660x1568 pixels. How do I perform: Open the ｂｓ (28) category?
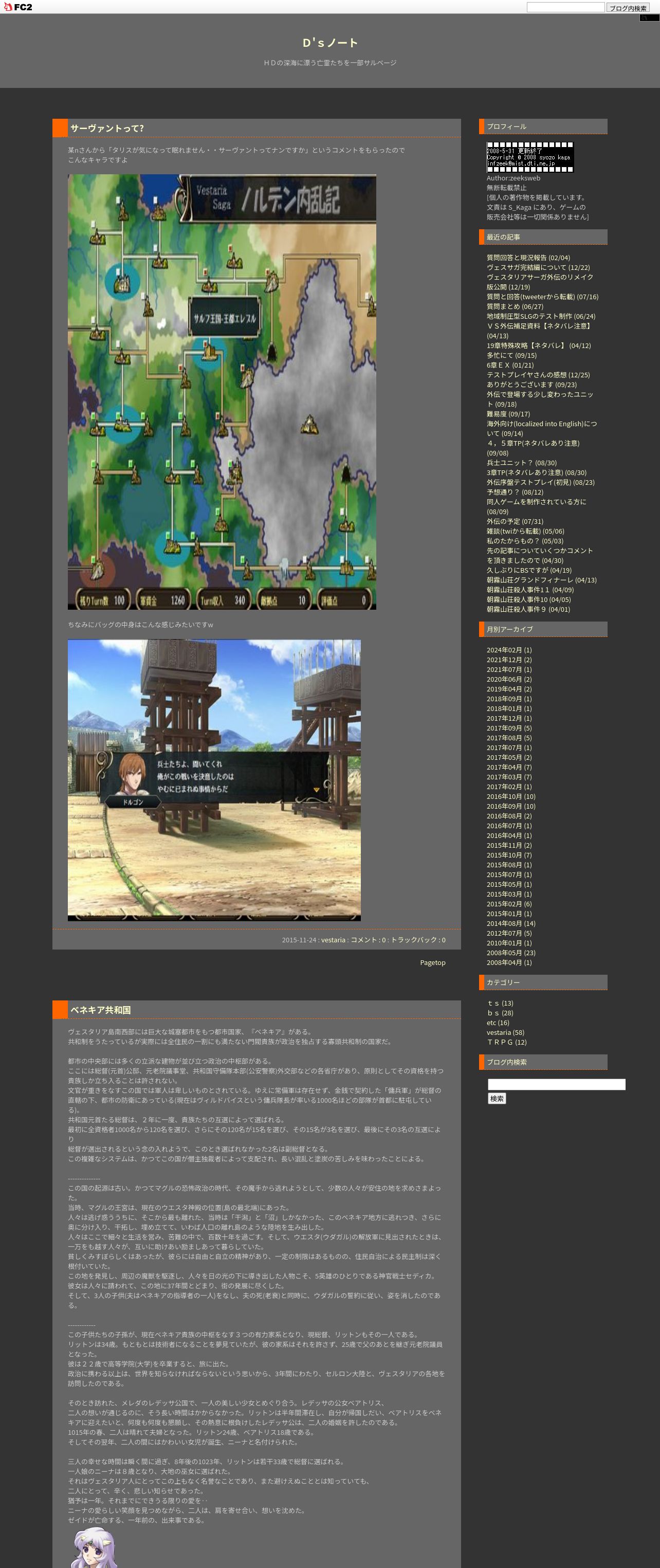coord(500,1013)
